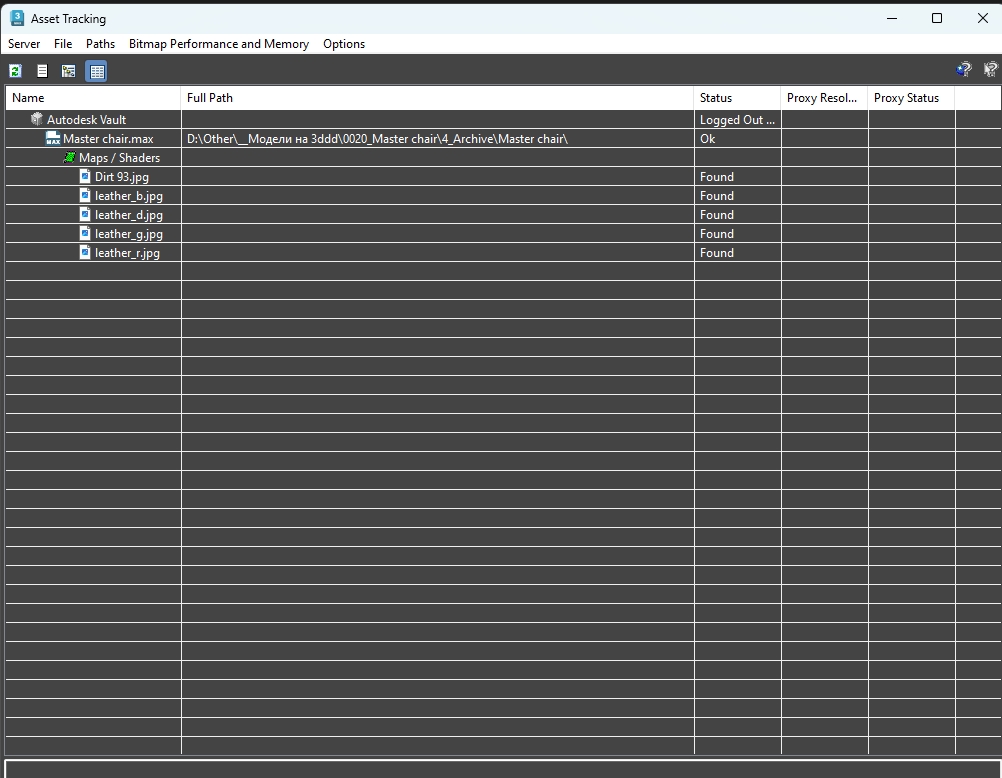Click 'Found' status of Dirt 93.jpg

[x=737, y=176]
